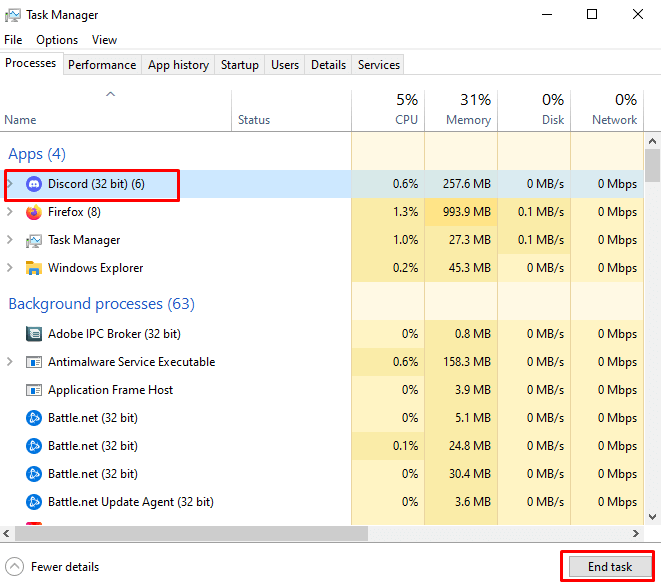Click the Firefox app icon
661x583 pixels.
pos(34,212)
